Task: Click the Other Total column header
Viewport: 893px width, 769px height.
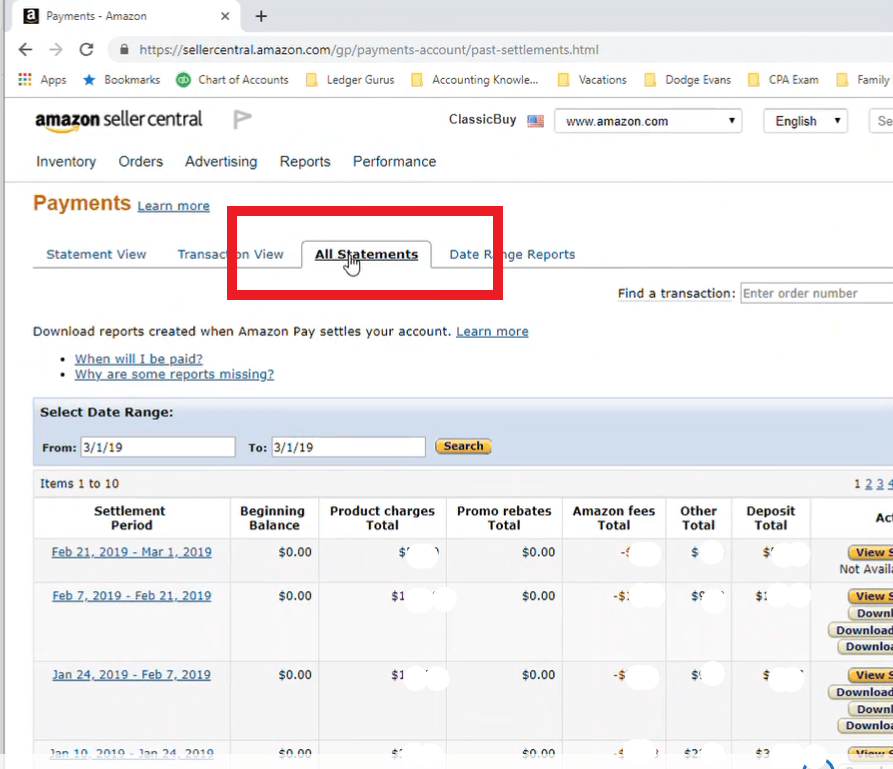Action: [698, 518]
